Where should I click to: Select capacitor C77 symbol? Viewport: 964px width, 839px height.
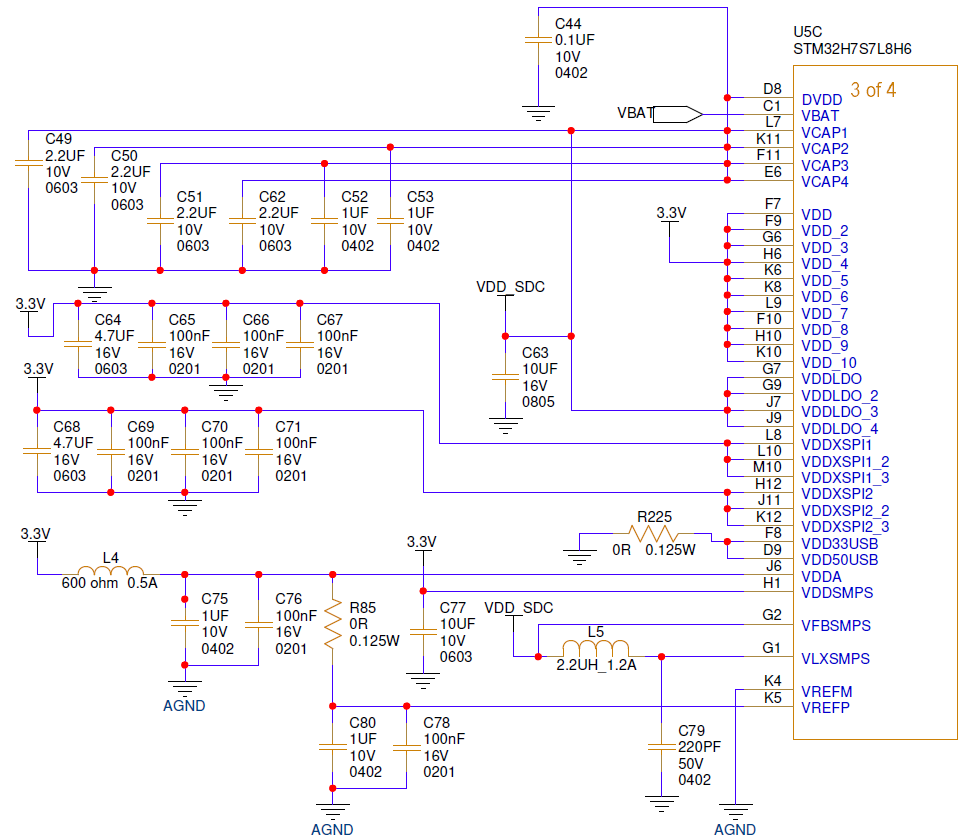tap(423, 632)
